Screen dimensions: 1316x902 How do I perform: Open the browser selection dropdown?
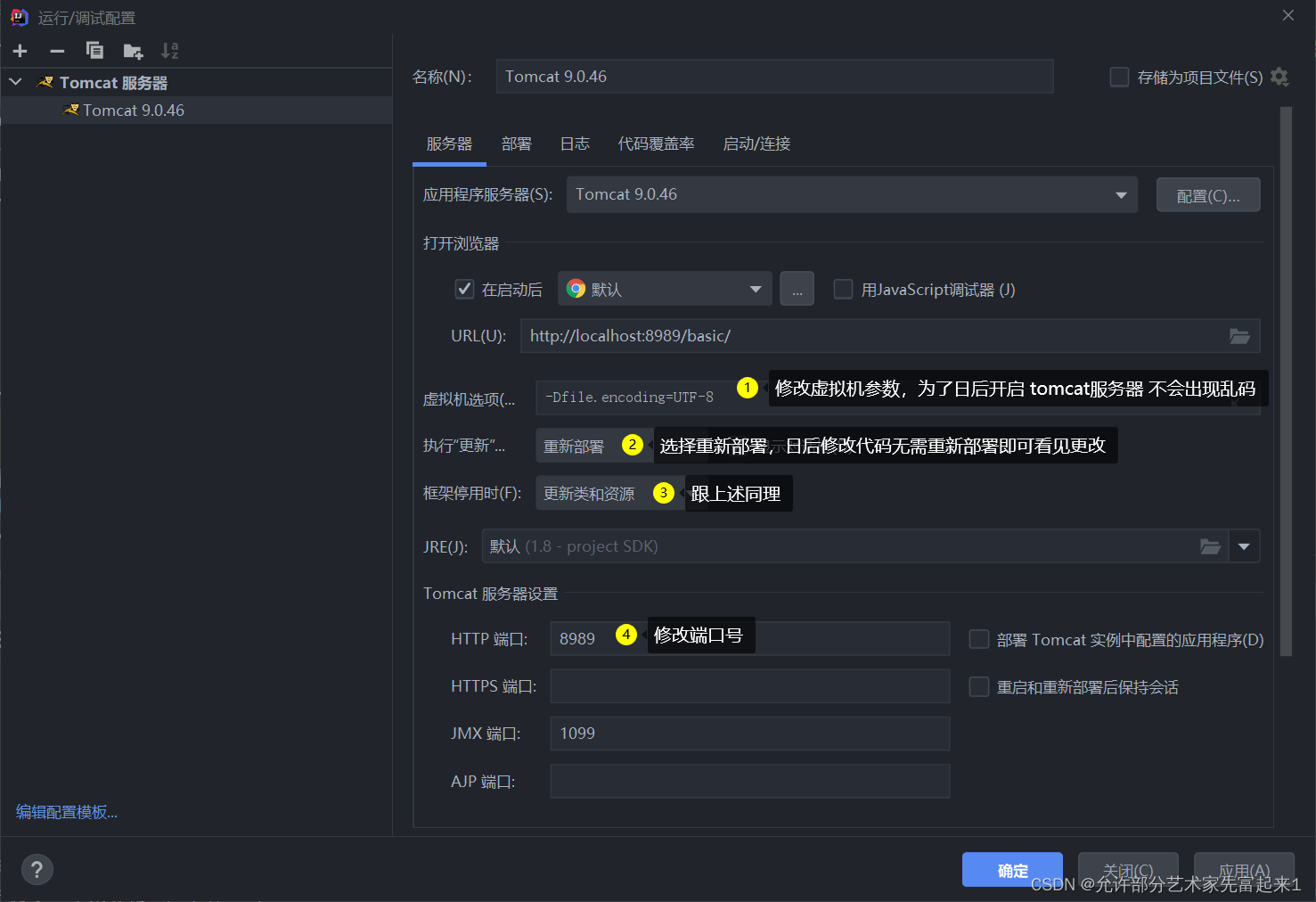click(x=665, y=289)
